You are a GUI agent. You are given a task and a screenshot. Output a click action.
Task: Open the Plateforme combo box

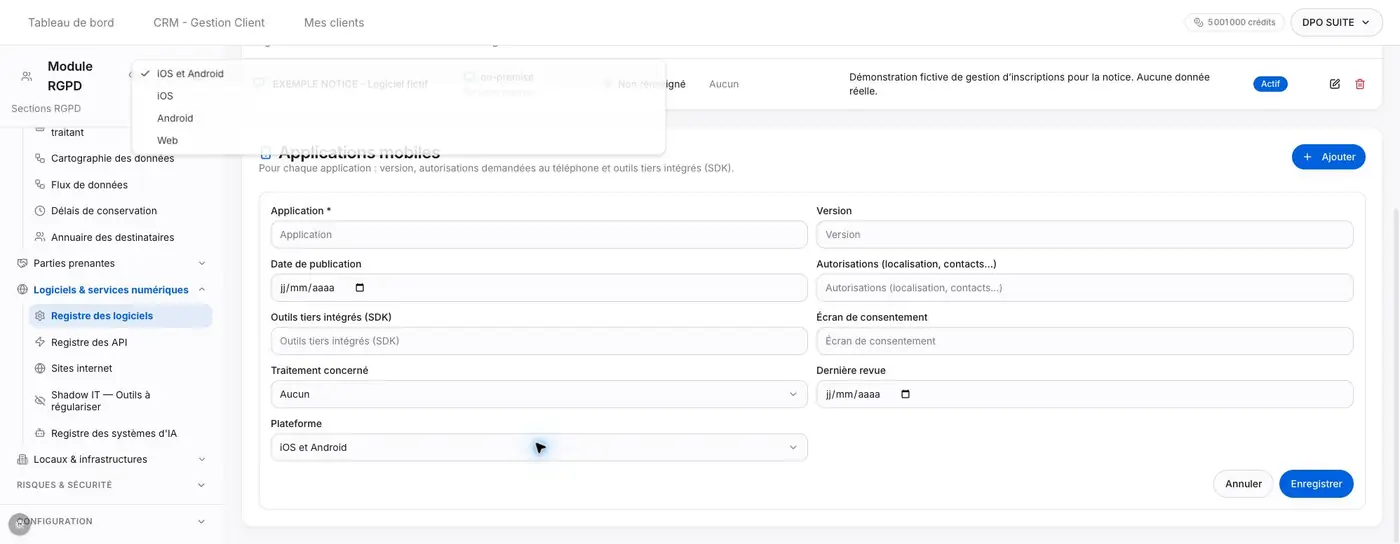pyautogui.click(x=539, y=447)
